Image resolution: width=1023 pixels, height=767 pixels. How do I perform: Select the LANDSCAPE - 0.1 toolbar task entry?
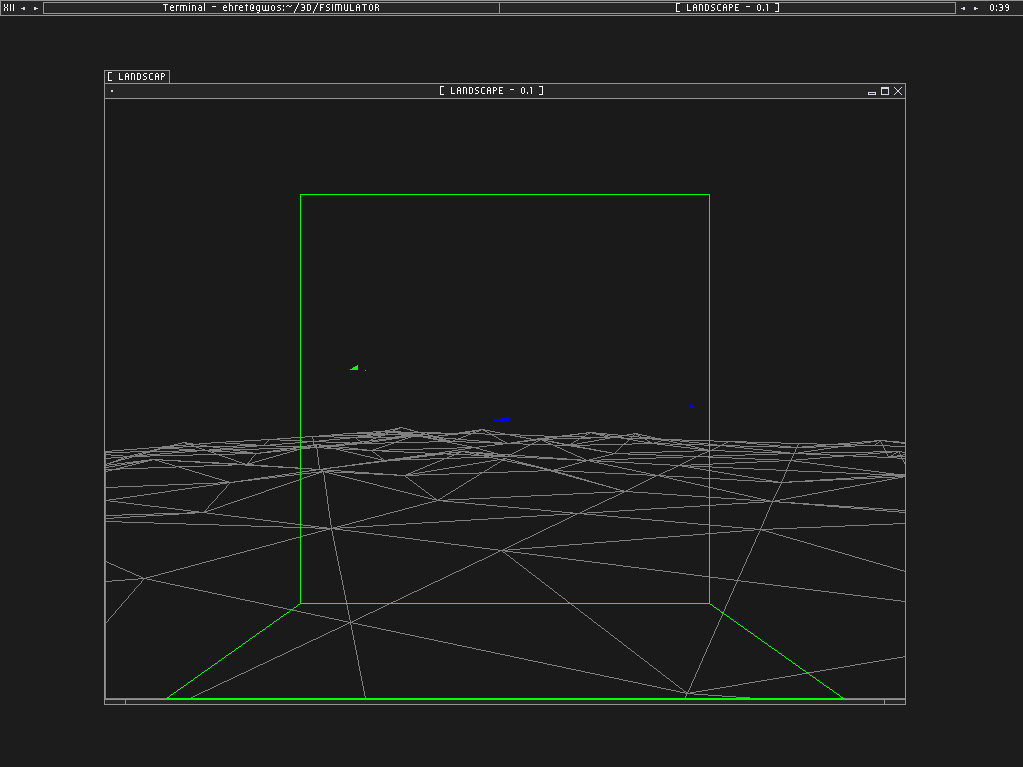[x=727, y=8]
